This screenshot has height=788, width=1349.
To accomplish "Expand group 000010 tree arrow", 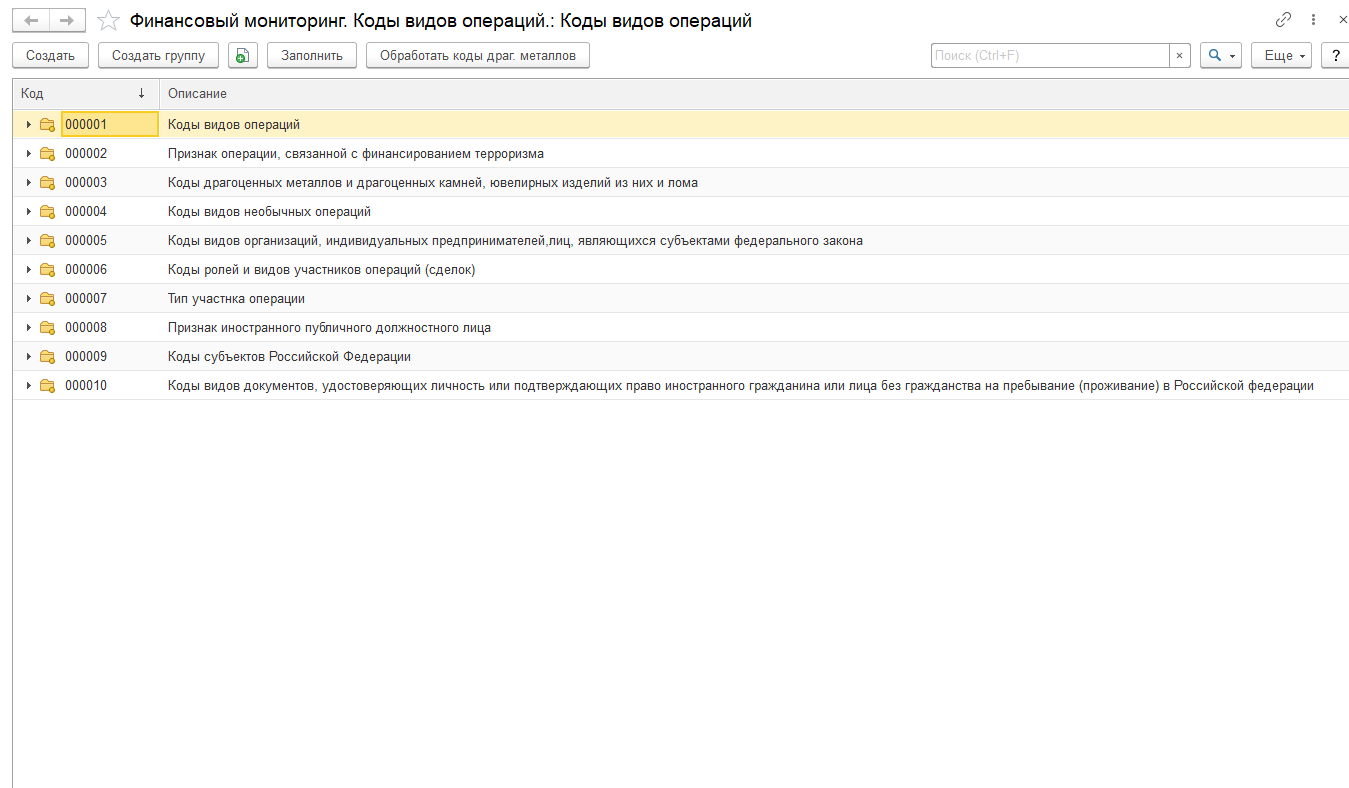I will [28, 386].
